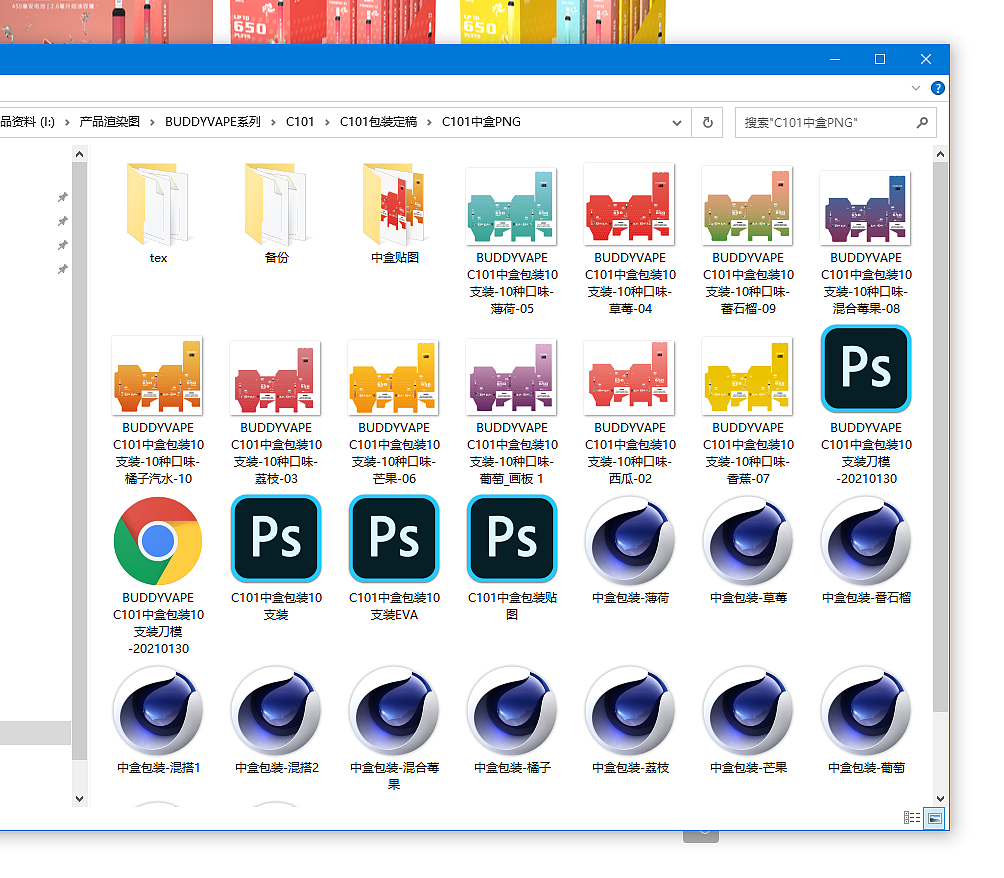Click the Cinema 4D file 中盒包装-葡萄
The height and width of the screenshot is (878, 1004).
coord(866,711)
